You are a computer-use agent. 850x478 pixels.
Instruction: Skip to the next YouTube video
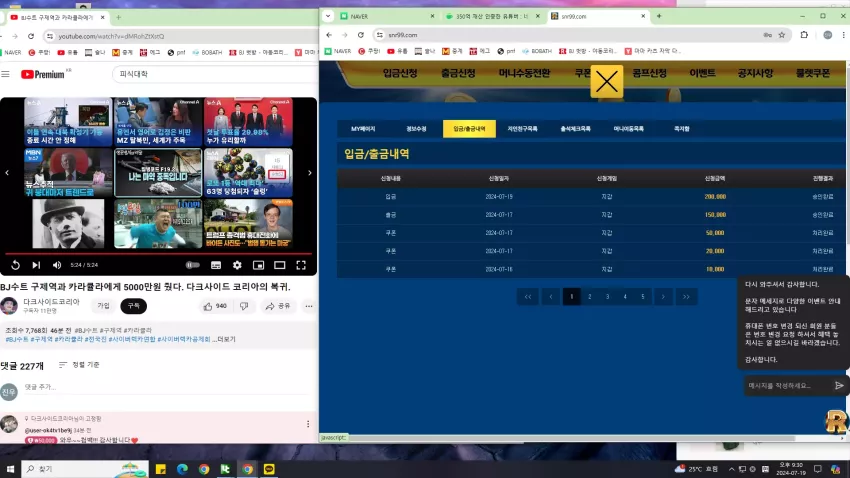pos(36,265)
